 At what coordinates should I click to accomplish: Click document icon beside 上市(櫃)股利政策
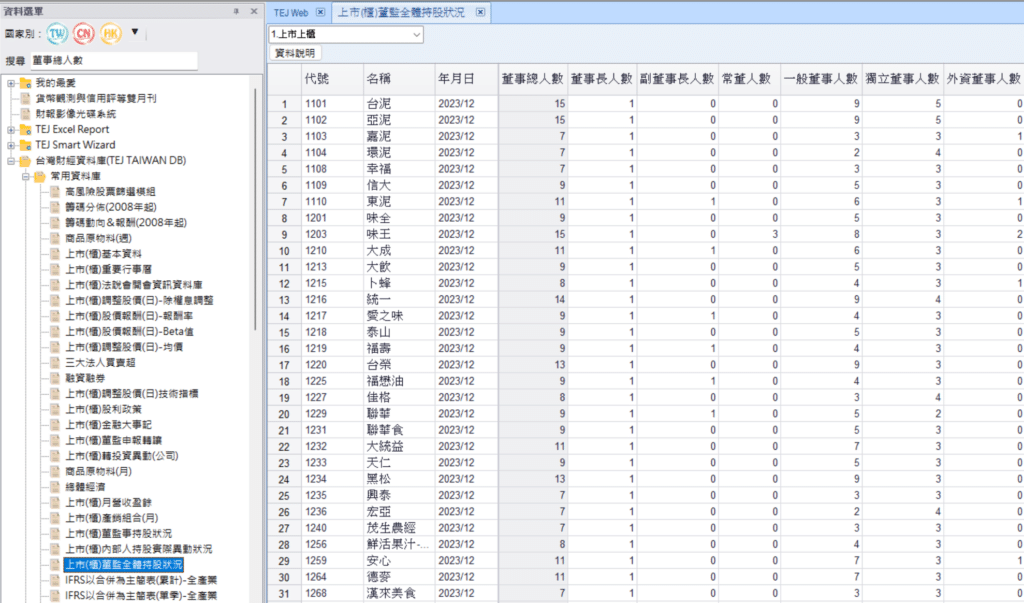[x=55, y=410]
